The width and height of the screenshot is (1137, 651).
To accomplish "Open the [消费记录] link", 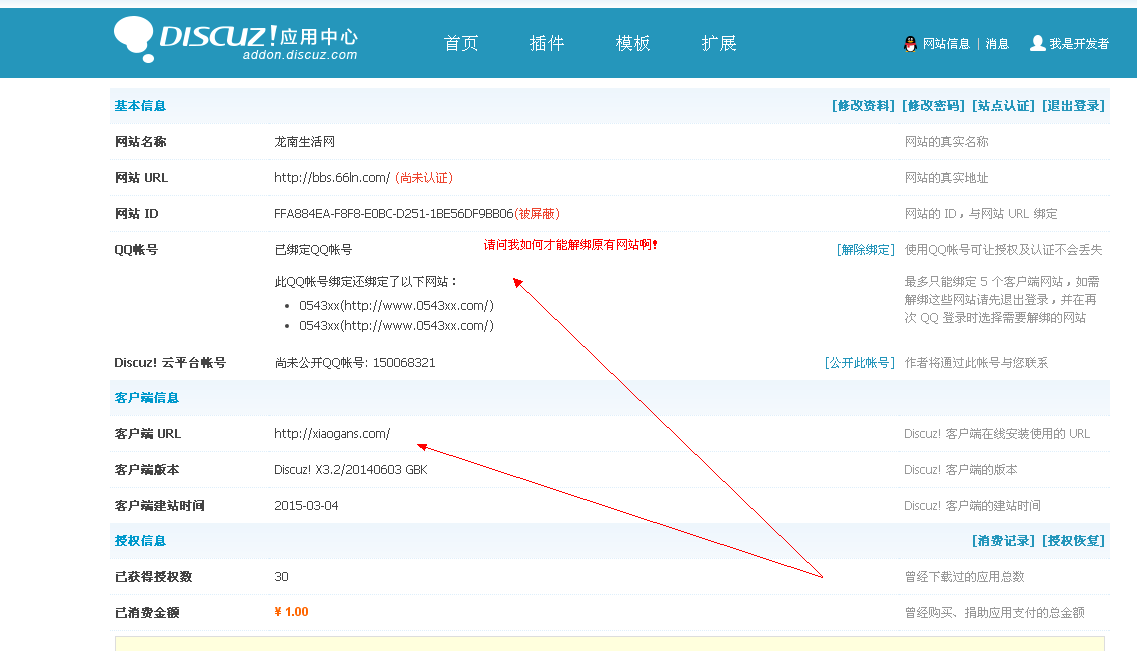I will click(1003, 541).
